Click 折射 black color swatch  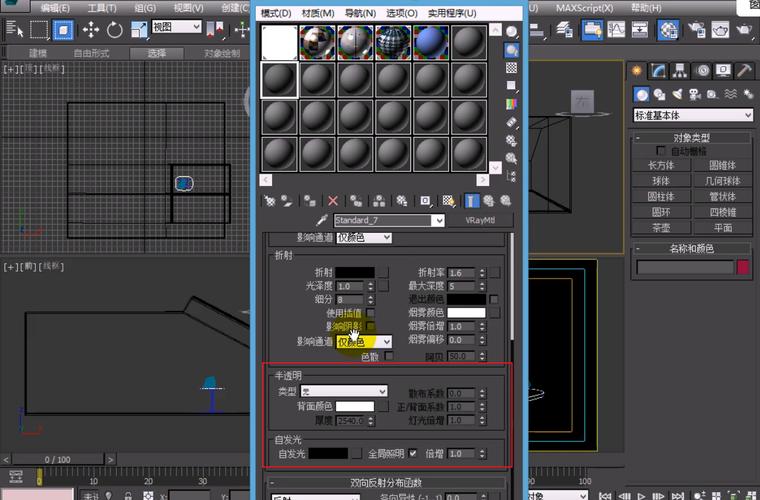(x=355, y=272)
